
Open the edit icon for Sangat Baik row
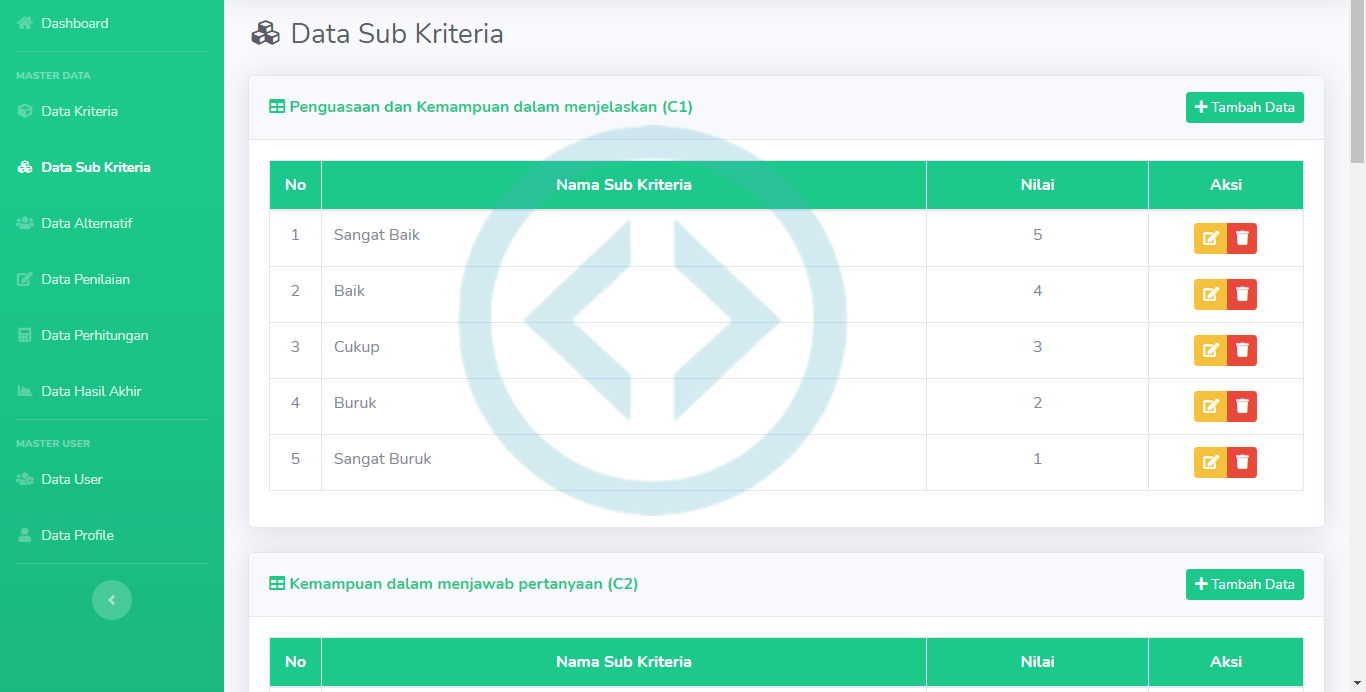tap(1211, 238)
